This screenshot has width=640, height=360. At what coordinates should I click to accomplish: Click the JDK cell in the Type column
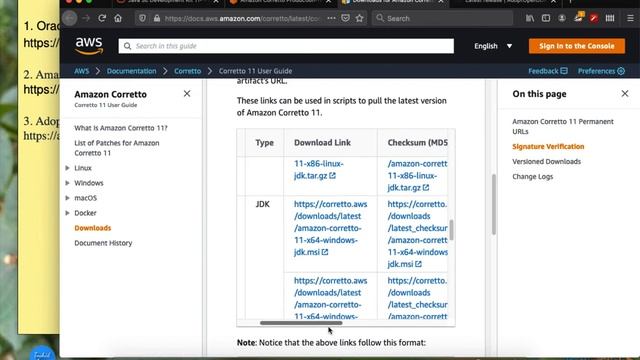(262, 204)
